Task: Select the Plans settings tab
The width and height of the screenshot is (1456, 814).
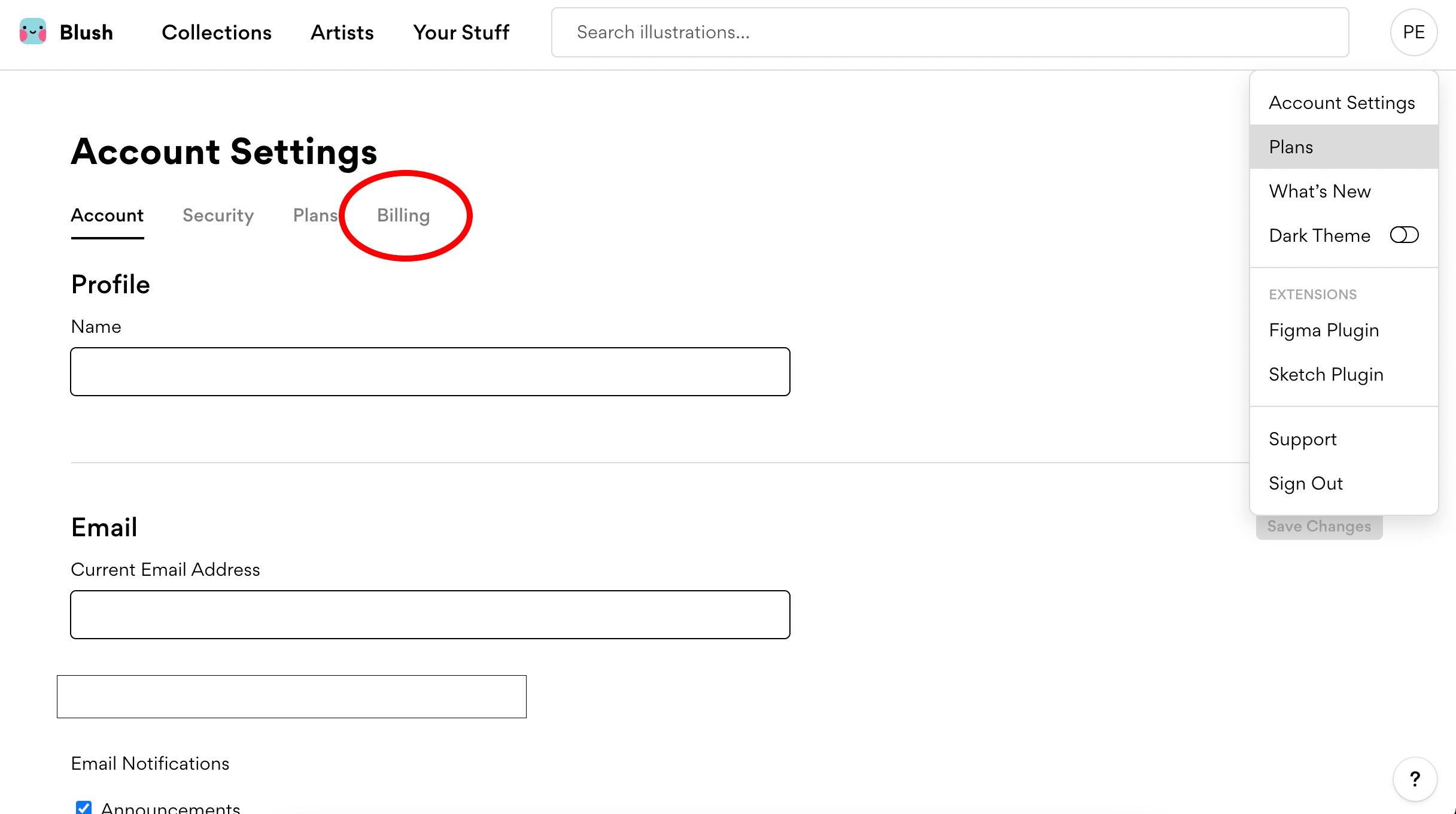Action: (x=315, y=215)
